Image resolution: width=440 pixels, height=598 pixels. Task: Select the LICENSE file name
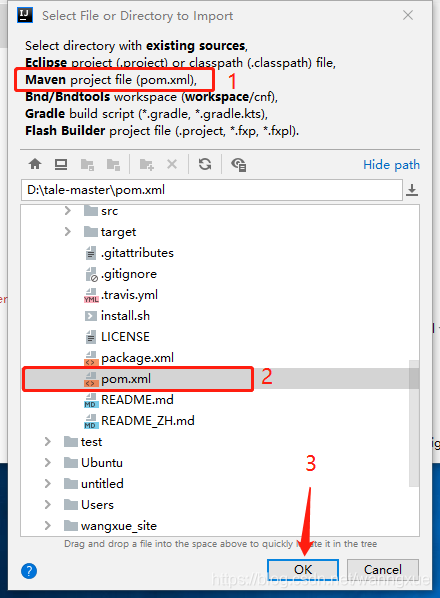point(125,337)
